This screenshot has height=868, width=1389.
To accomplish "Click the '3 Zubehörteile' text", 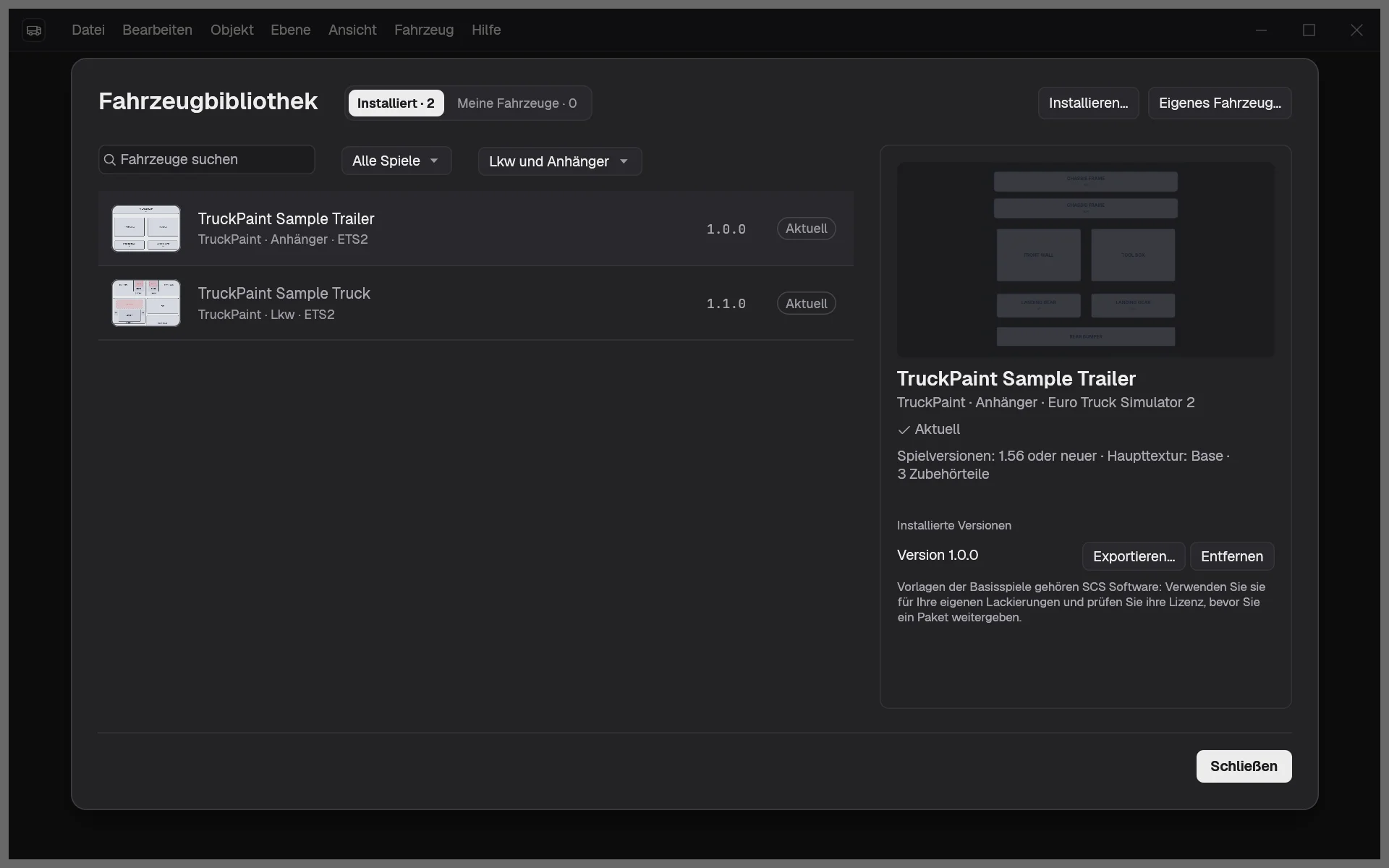I will 943,474.
